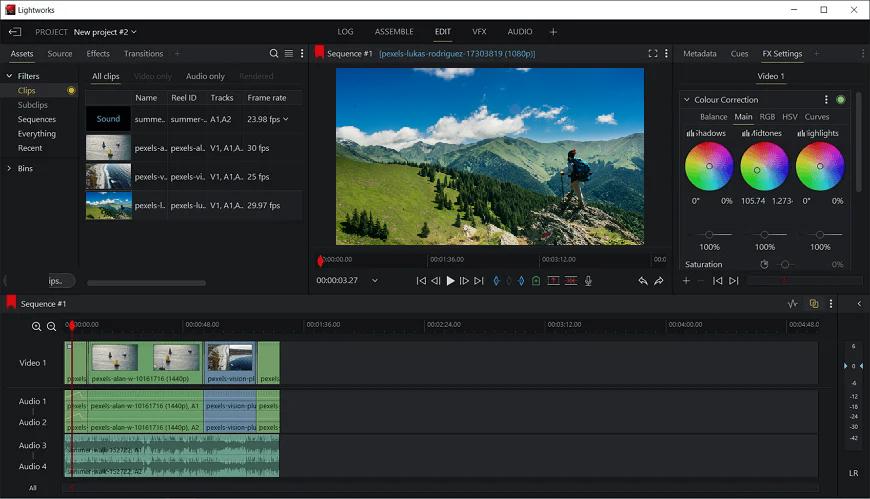This screenshot has height=499, width=870.
Task: Undo the last edit
Action: pyautogui.click(x=643, y=281)
